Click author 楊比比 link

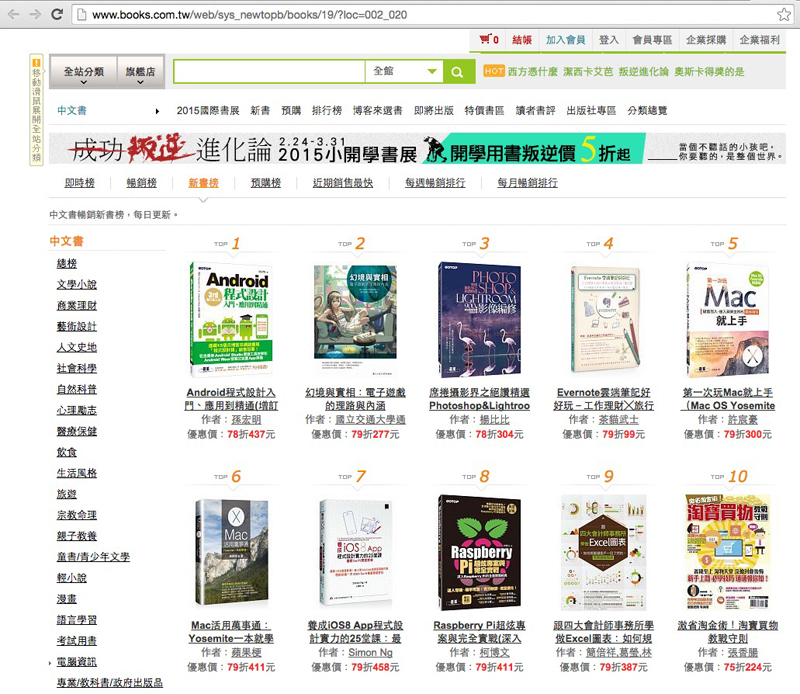(494, 419)
